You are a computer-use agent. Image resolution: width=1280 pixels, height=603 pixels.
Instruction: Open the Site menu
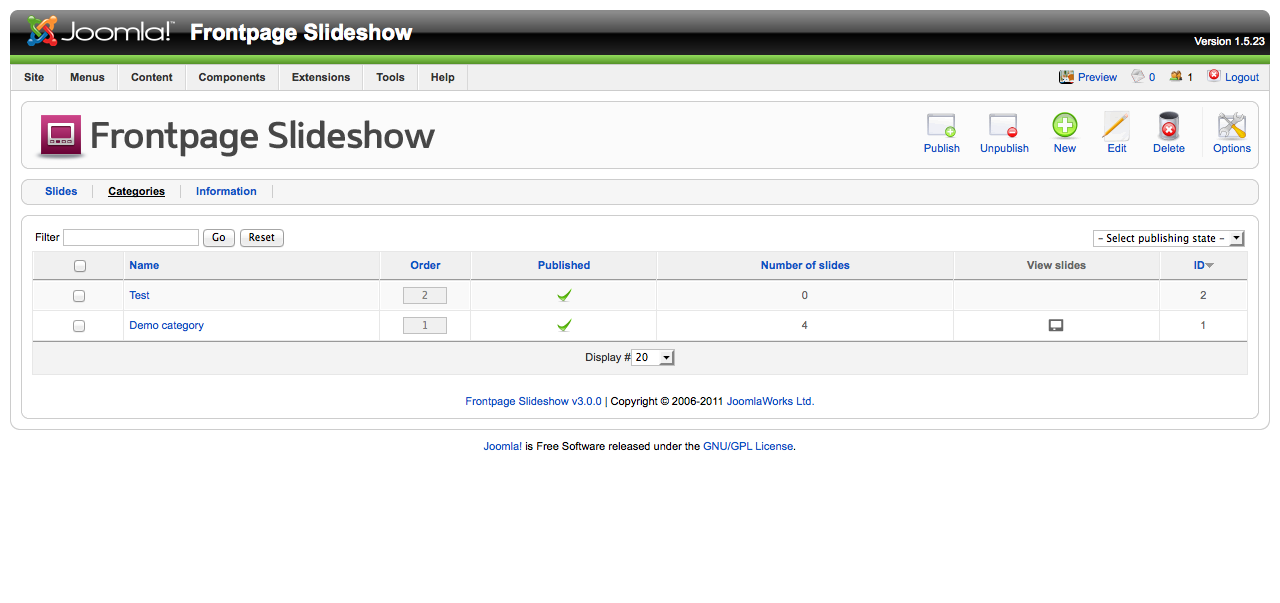point(34,77)
